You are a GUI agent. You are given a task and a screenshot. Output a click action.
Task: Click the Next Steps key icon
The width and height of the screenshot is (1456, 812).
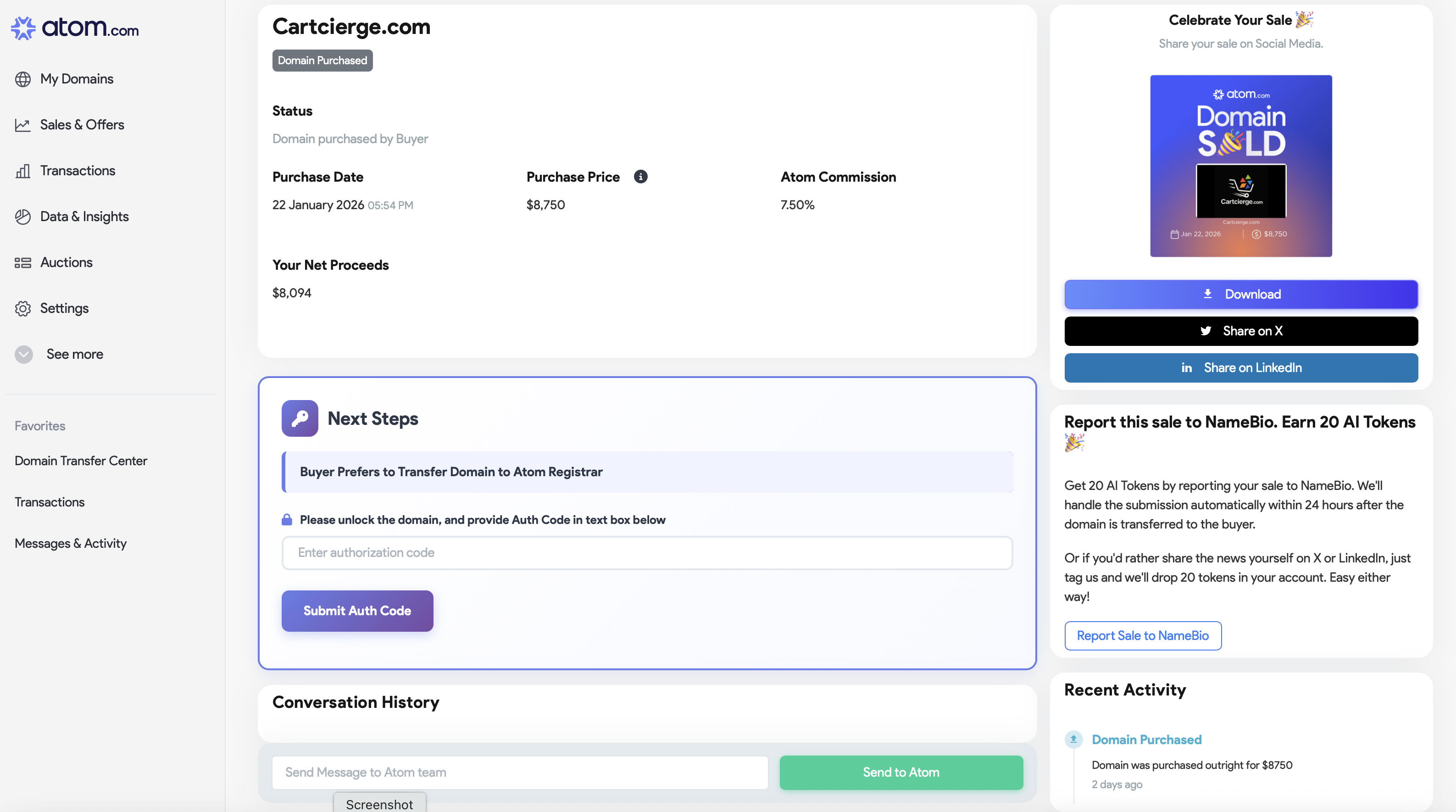[x=300, y=418]
